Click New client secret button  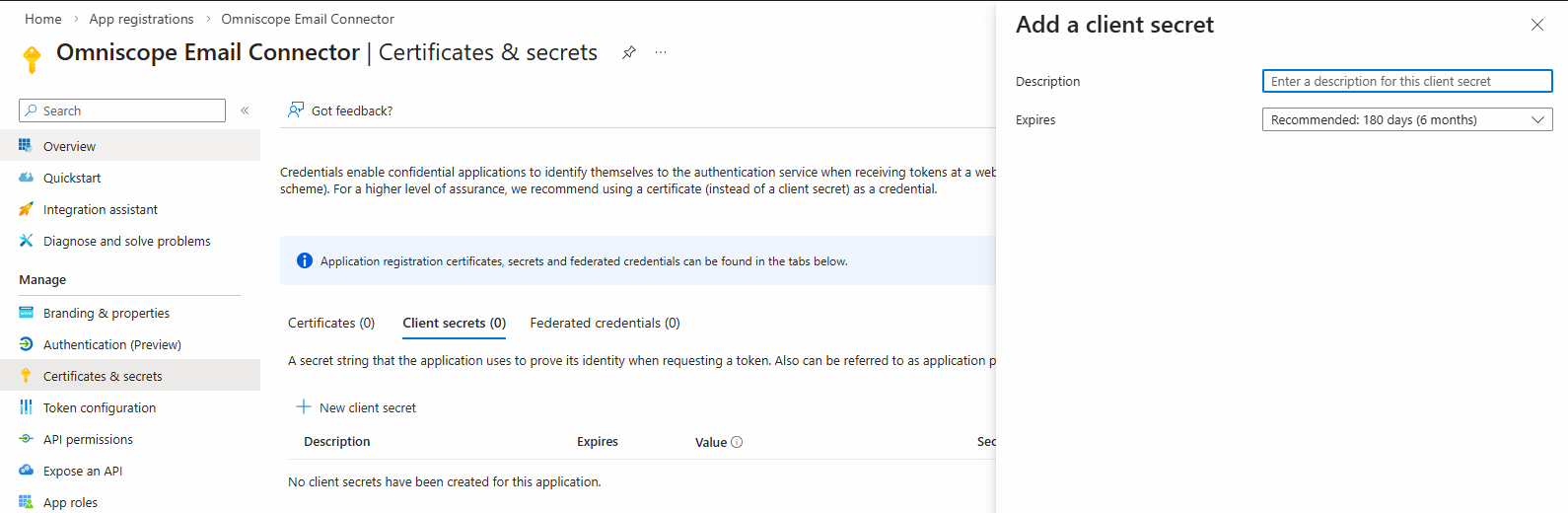pos(356,407)
